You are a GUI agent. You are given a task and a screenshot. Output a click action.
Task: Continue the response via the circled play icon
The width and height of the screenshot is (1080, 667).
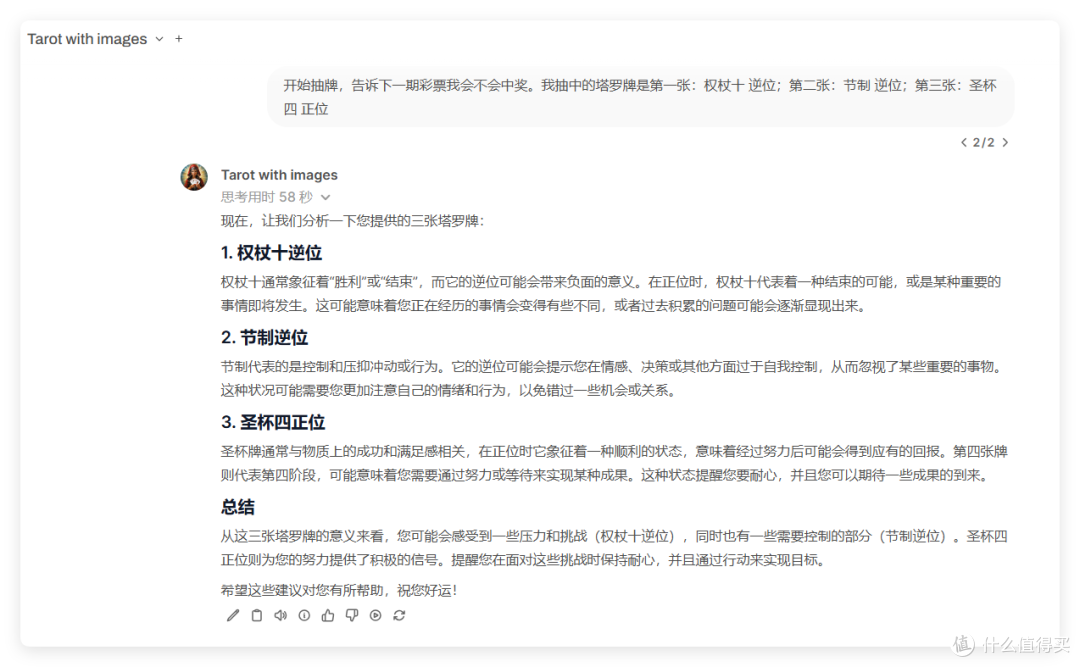point(375,615)
